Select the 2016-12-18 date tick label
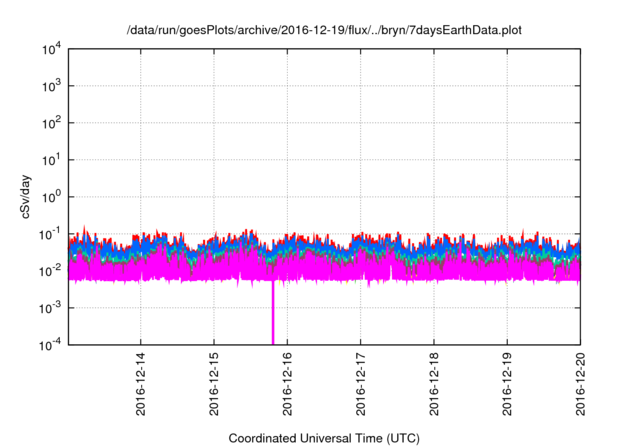This screenshot has height=448, width=640. point(434,384)
